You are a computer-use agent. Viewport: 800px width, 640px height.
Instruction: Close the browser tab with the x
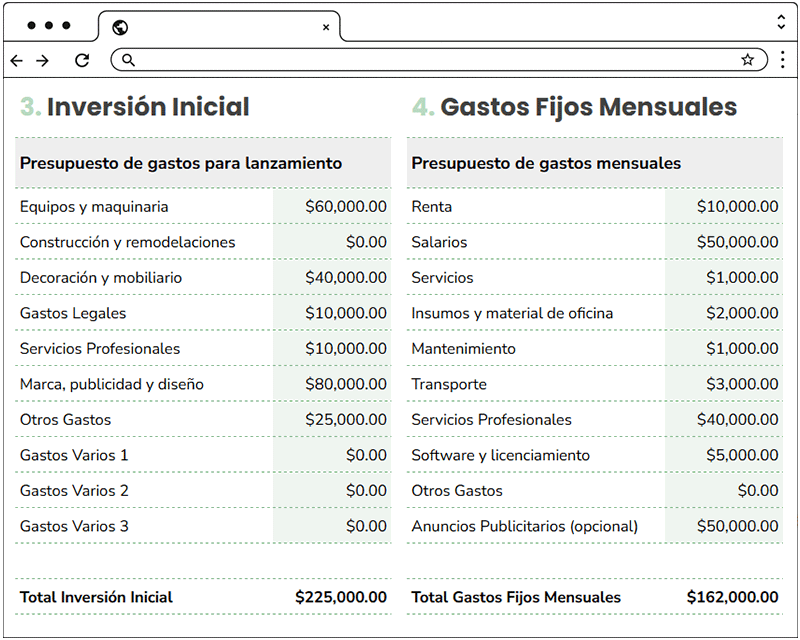326,28
